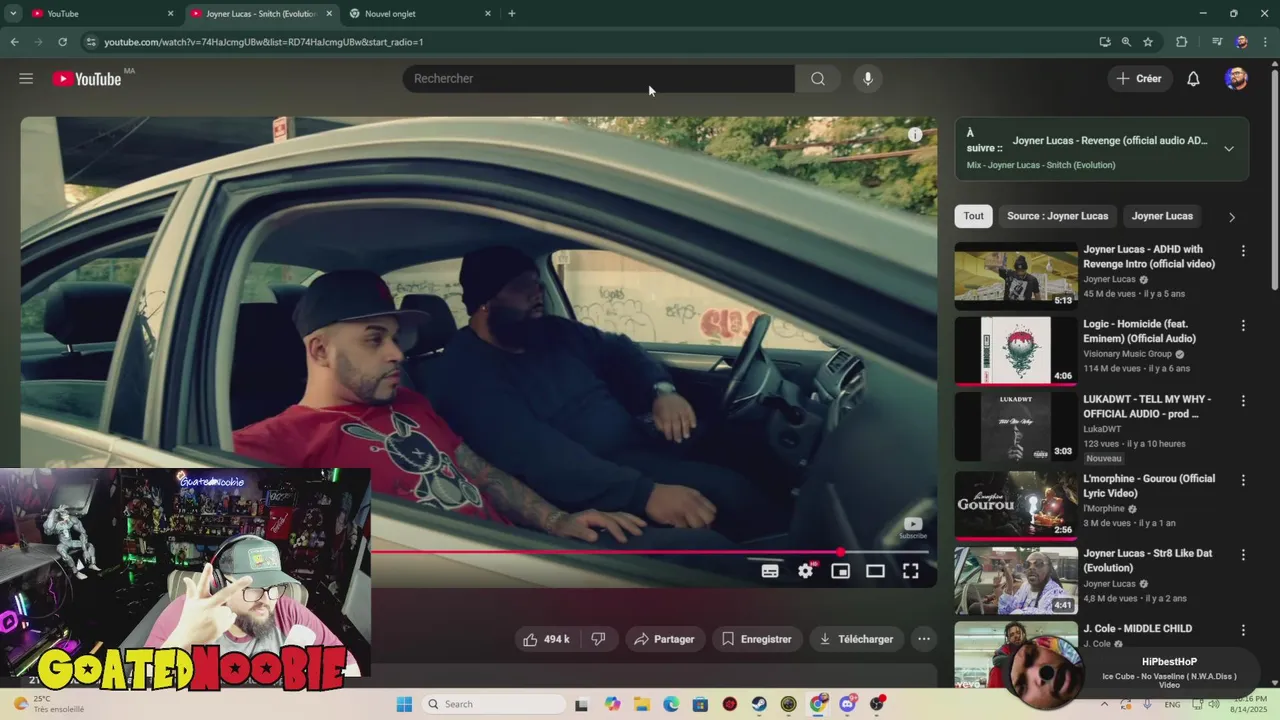Focus the Rechercher search field
Viewport: 1280px width, 720px height.
tap(598, 78)
